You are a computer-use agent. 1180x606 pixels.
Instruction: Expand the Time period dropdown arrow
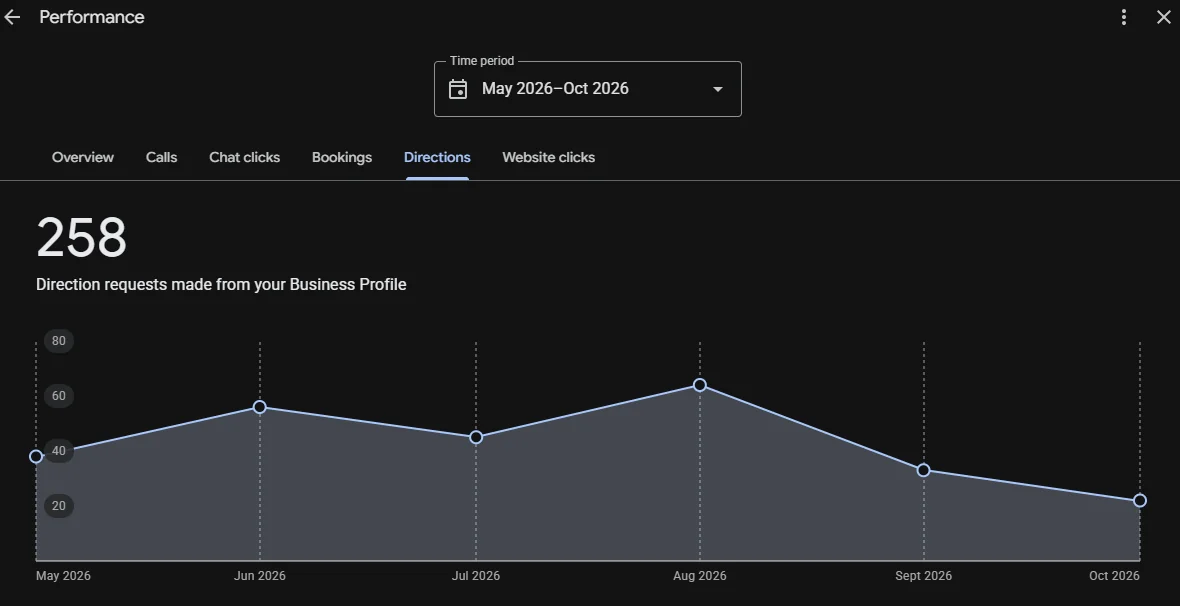(718, 89)
